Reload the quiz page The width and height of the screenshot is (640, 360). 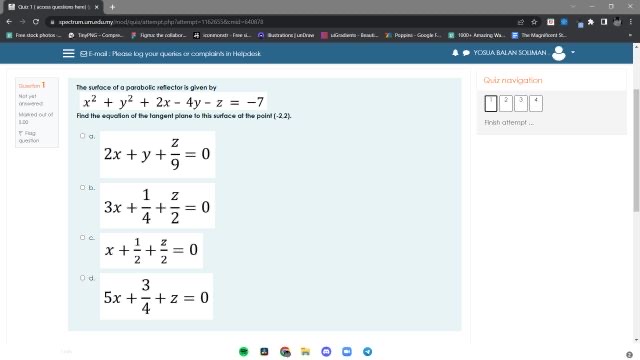point(36,22)
